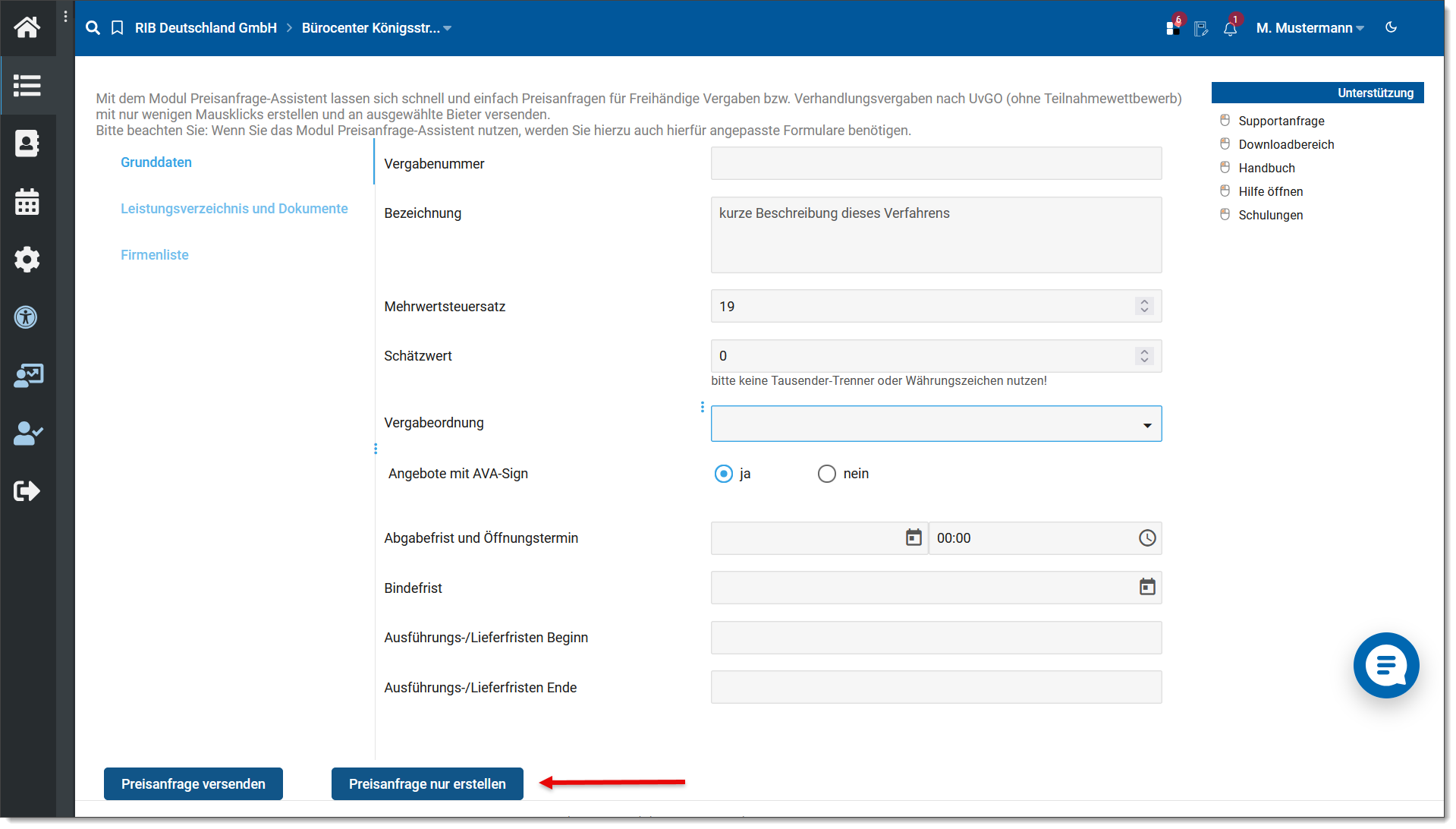Open the calendar icon in left sidebar
The width and height of the screenshot is (1456, 829).
click(27, 202)
